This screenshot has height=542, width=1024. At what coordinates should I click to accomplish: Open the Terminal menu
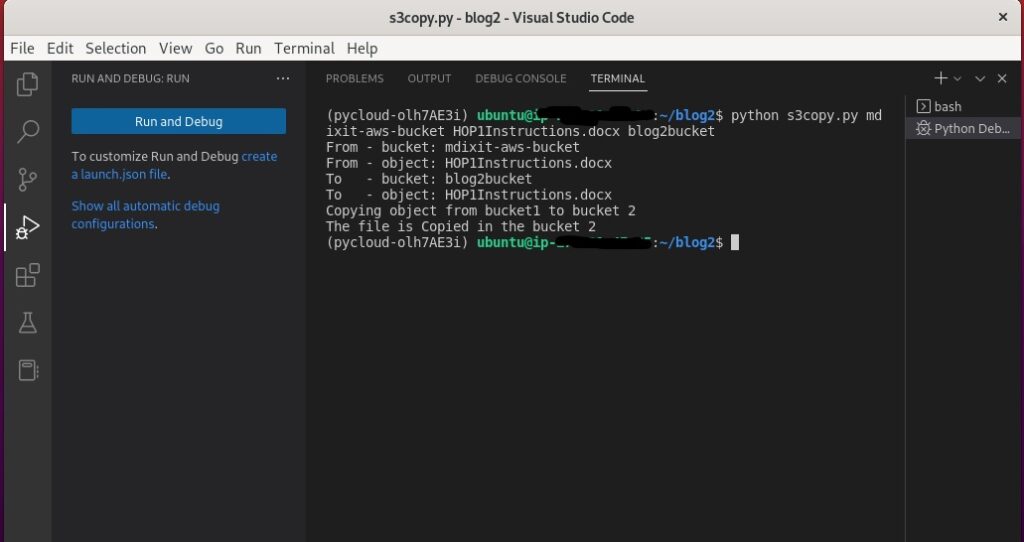pyautogui.click(x=304, y=48)
